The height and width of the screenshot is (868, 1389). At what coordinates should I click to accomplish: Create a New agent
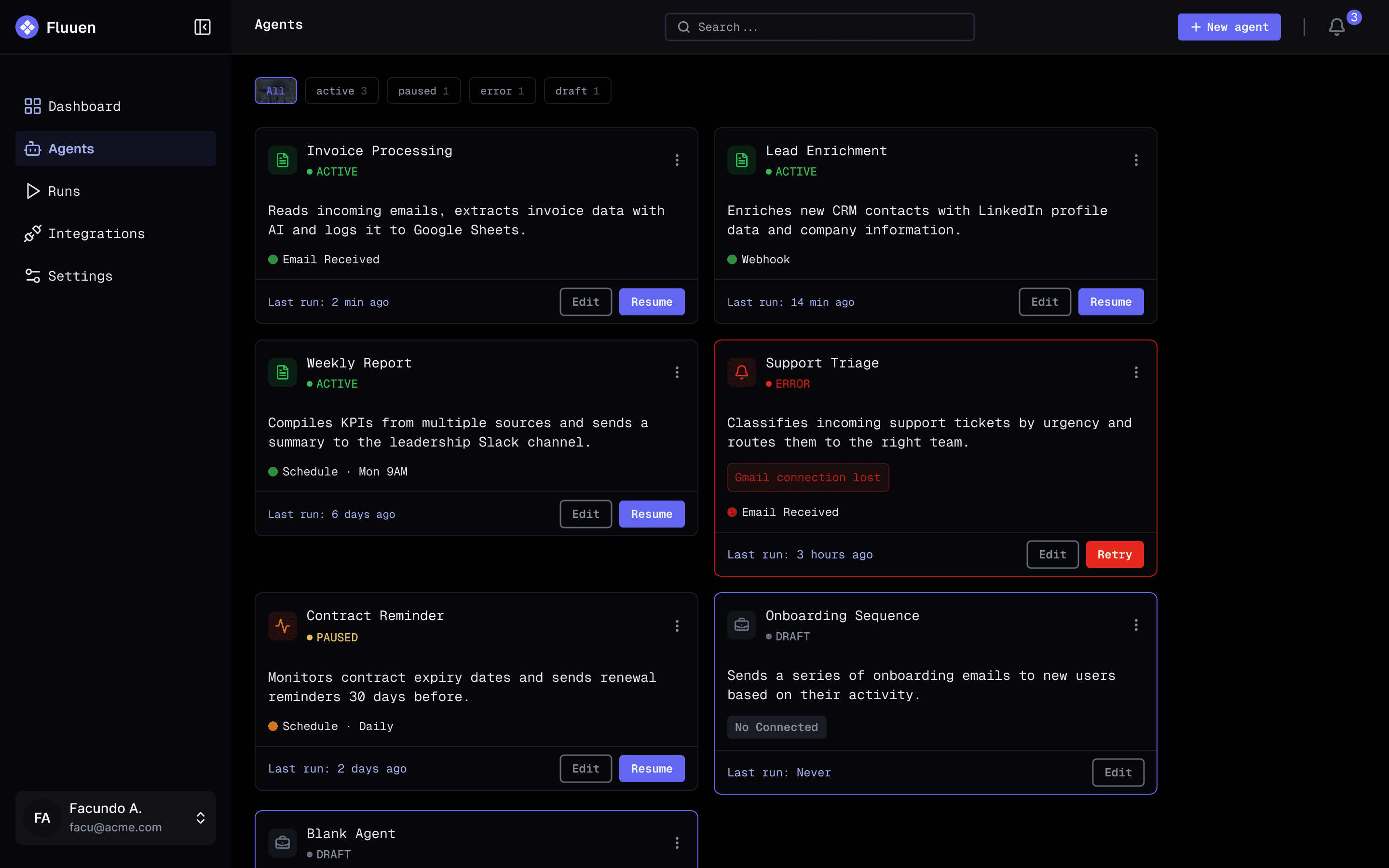pos(1229,27)
